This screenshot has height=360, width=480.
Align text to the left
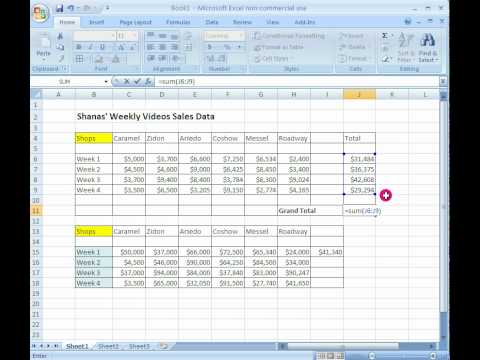pos(151,47)
